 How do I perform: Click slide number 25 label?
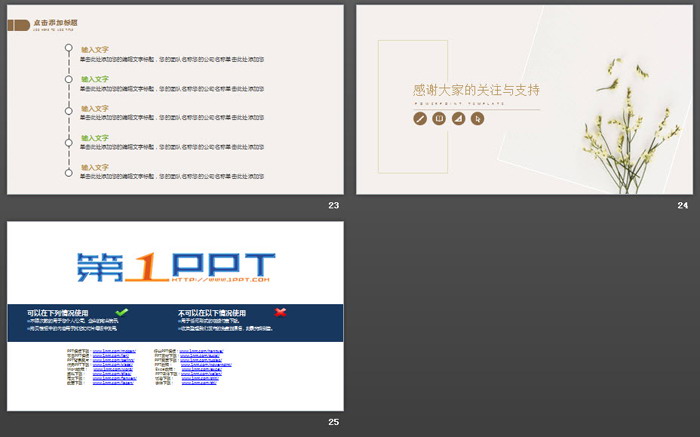tap(333, 422)
